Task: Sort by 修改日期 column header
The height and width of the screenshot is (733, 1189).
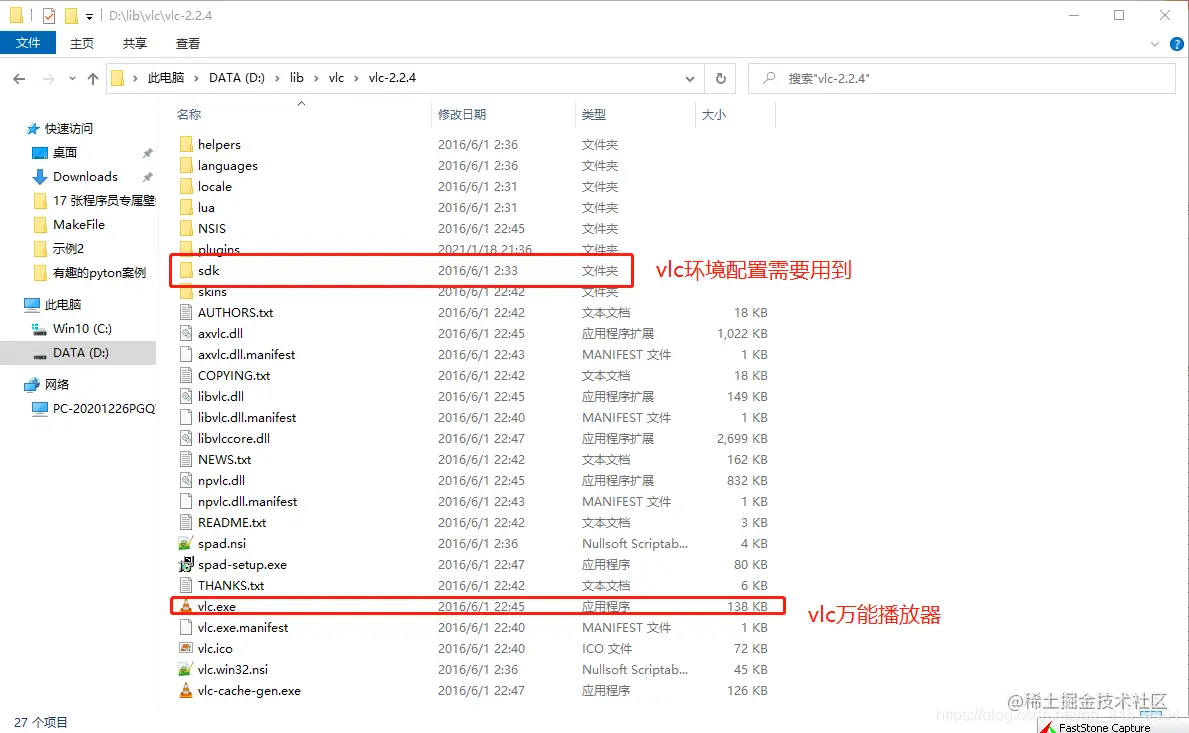Action: 462,114
